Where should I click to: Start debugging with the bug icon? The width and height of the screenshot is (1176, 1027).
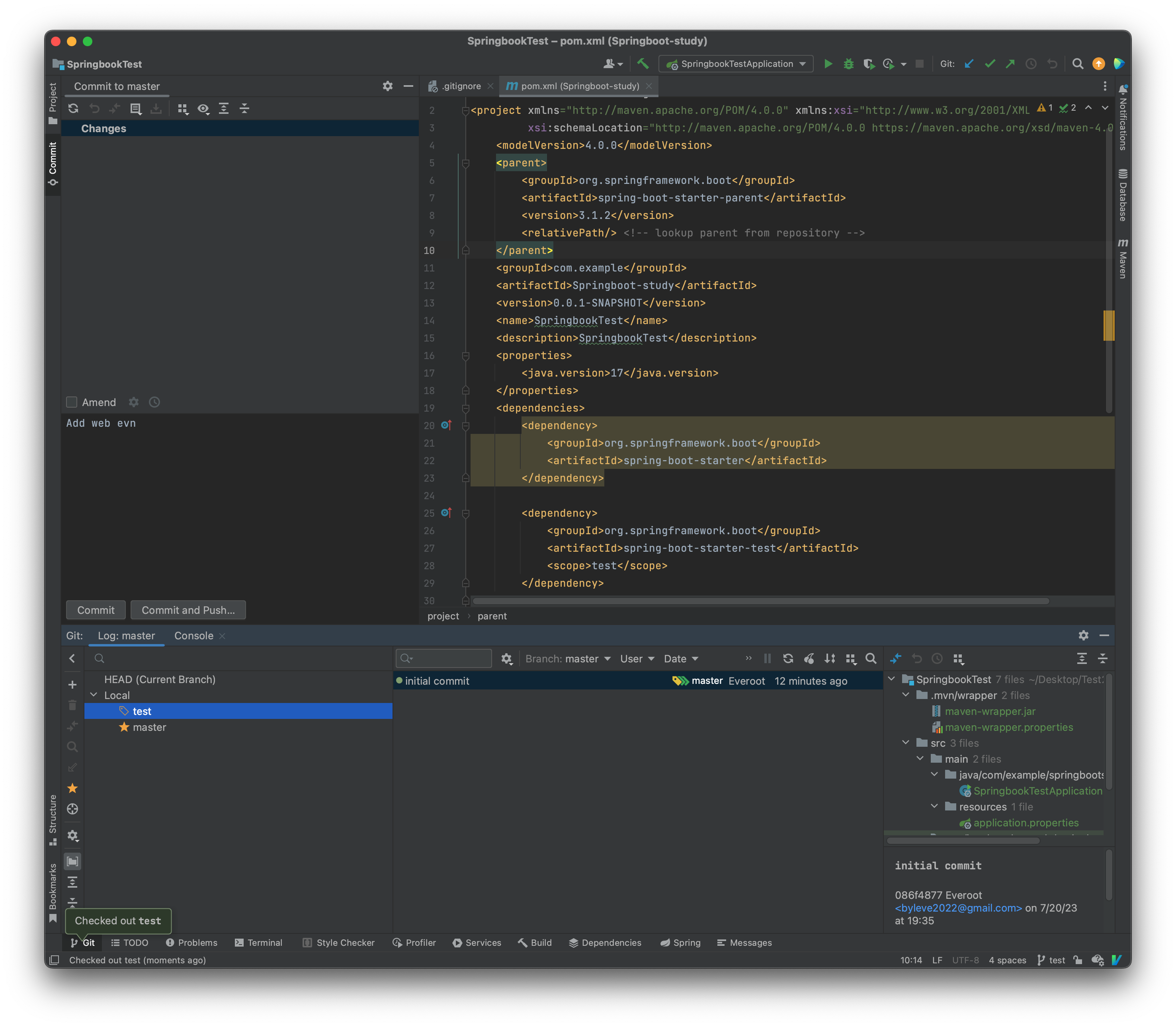[x=849, y=64]
